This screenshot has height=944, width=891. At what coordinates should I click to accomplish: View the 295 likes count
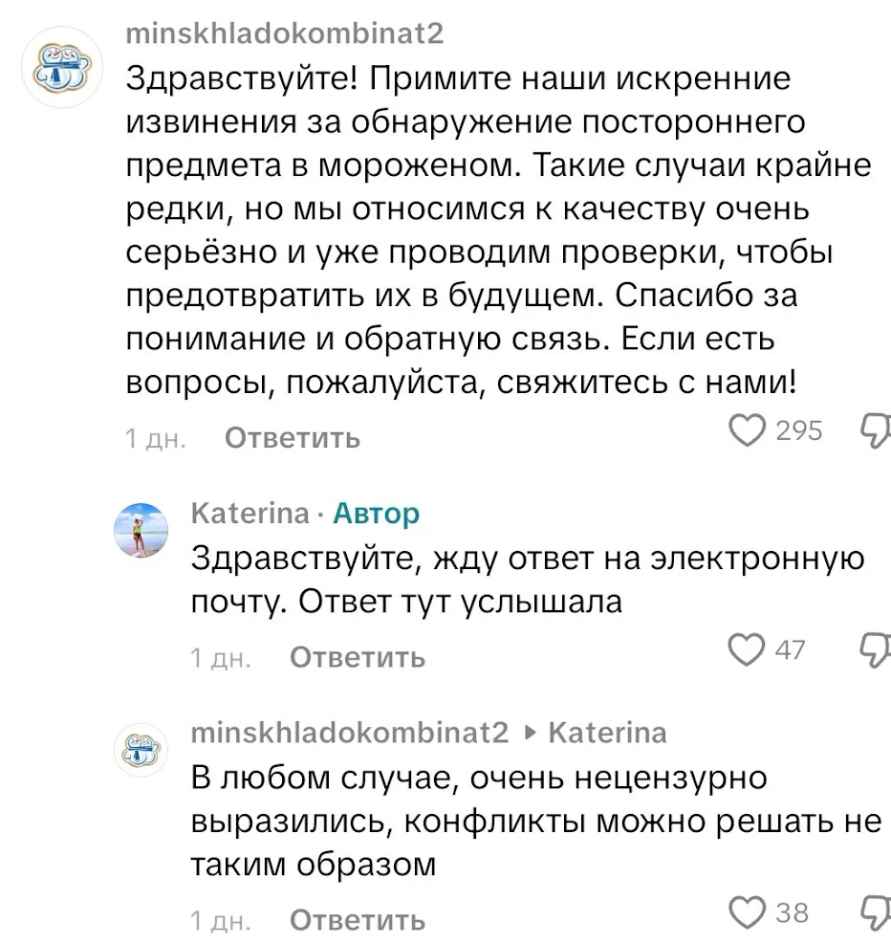click(x=797, y=429)
